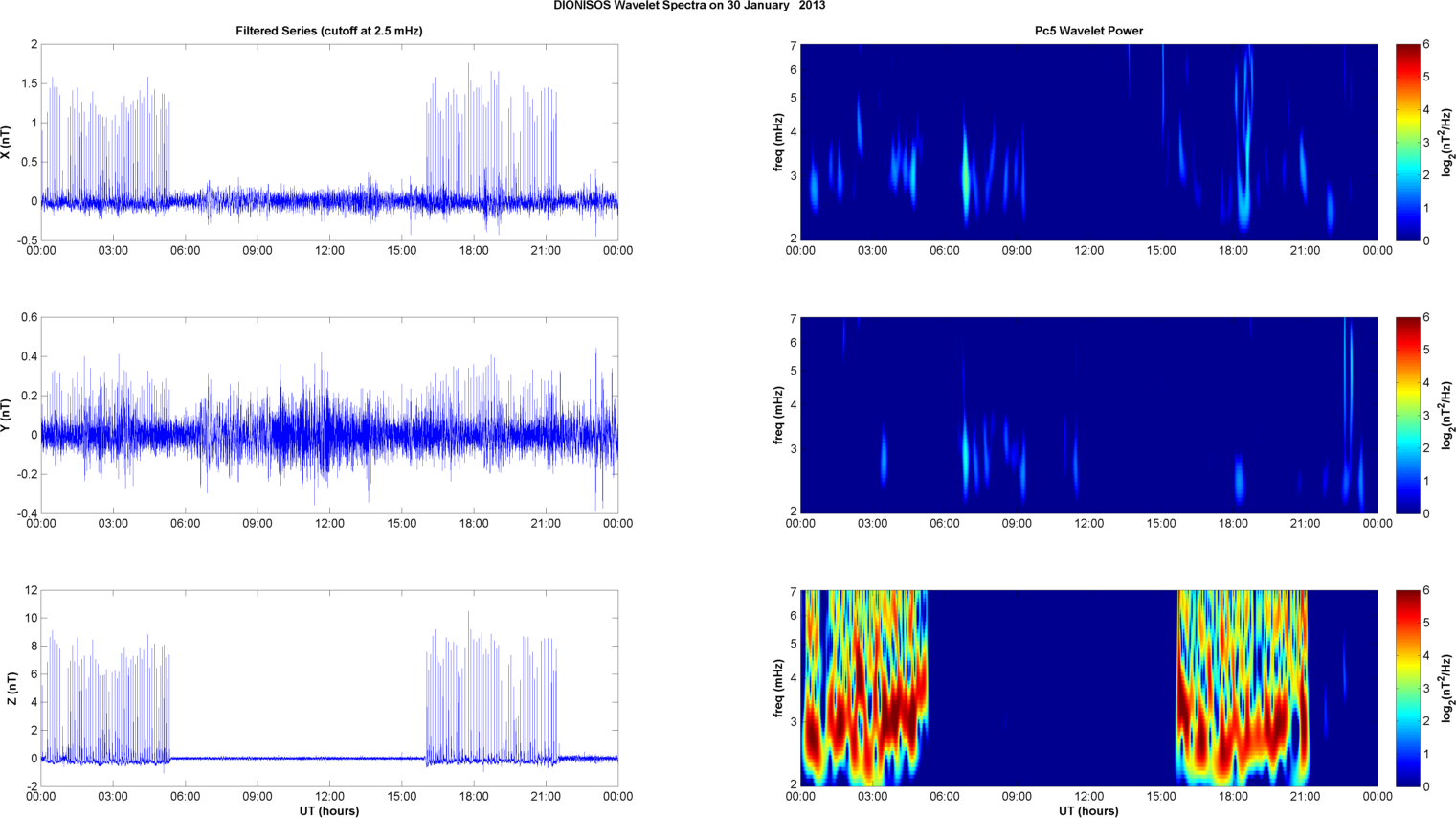Click the DIONISOS Wavelet Spectra main title

(689, 6)
